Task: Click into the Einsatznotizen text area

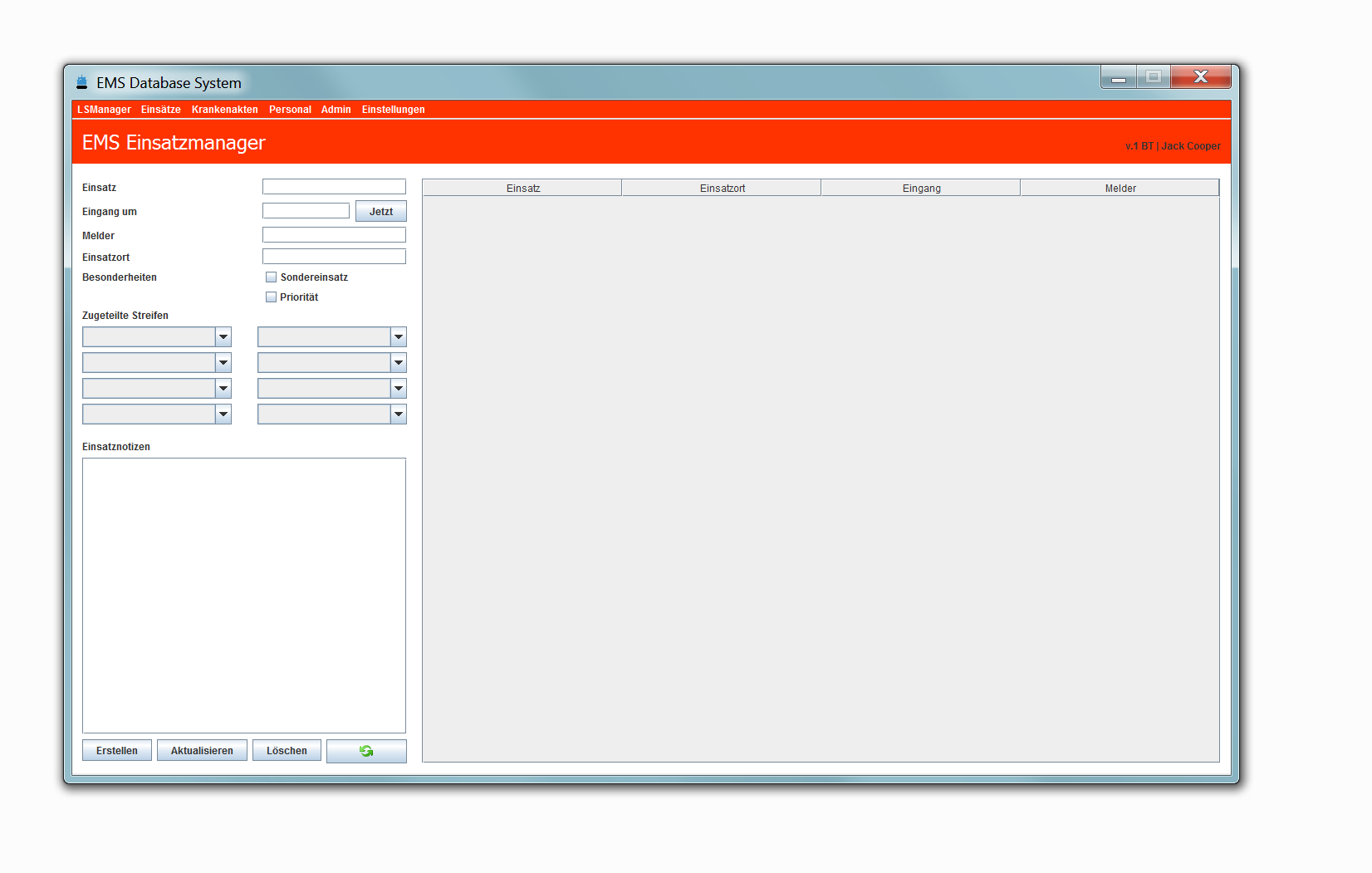Action: pyautogui.click(x=244, y=595)
